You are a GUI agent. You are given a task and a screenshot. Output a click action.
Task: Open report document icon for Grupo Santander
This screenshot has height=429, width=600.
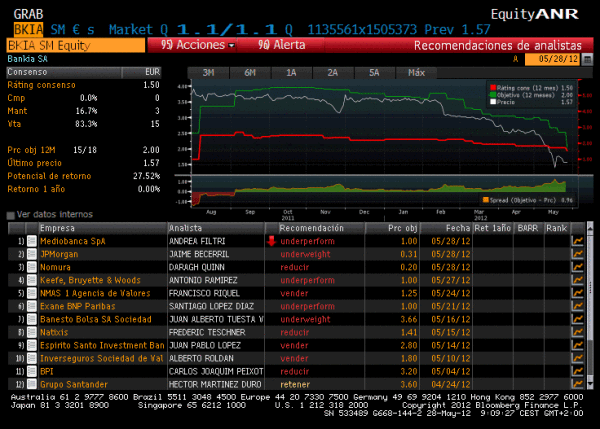click(32, 384)
